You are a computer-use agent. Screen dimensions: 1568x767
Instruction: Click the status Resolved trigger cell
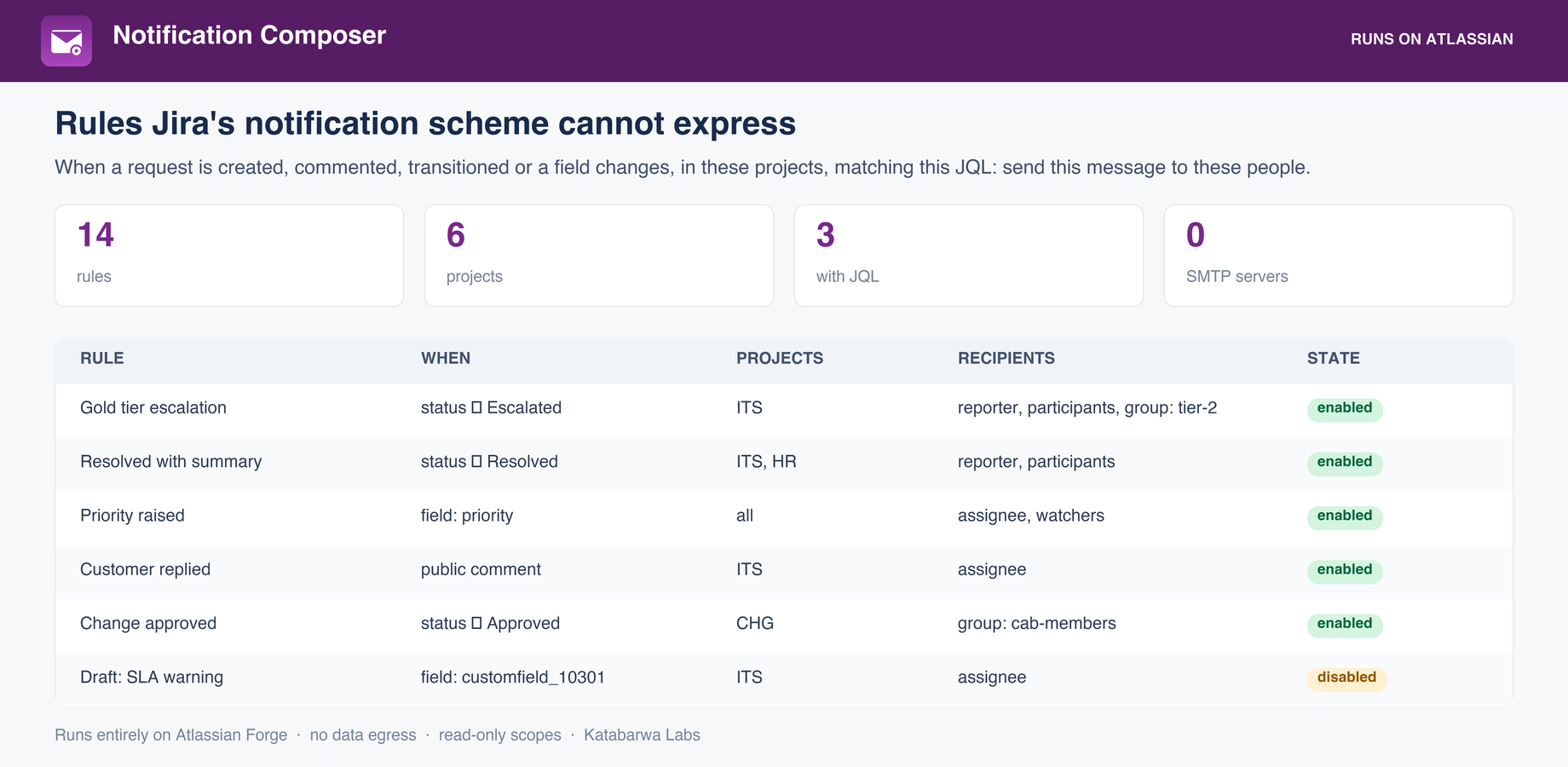pos(489,462)
